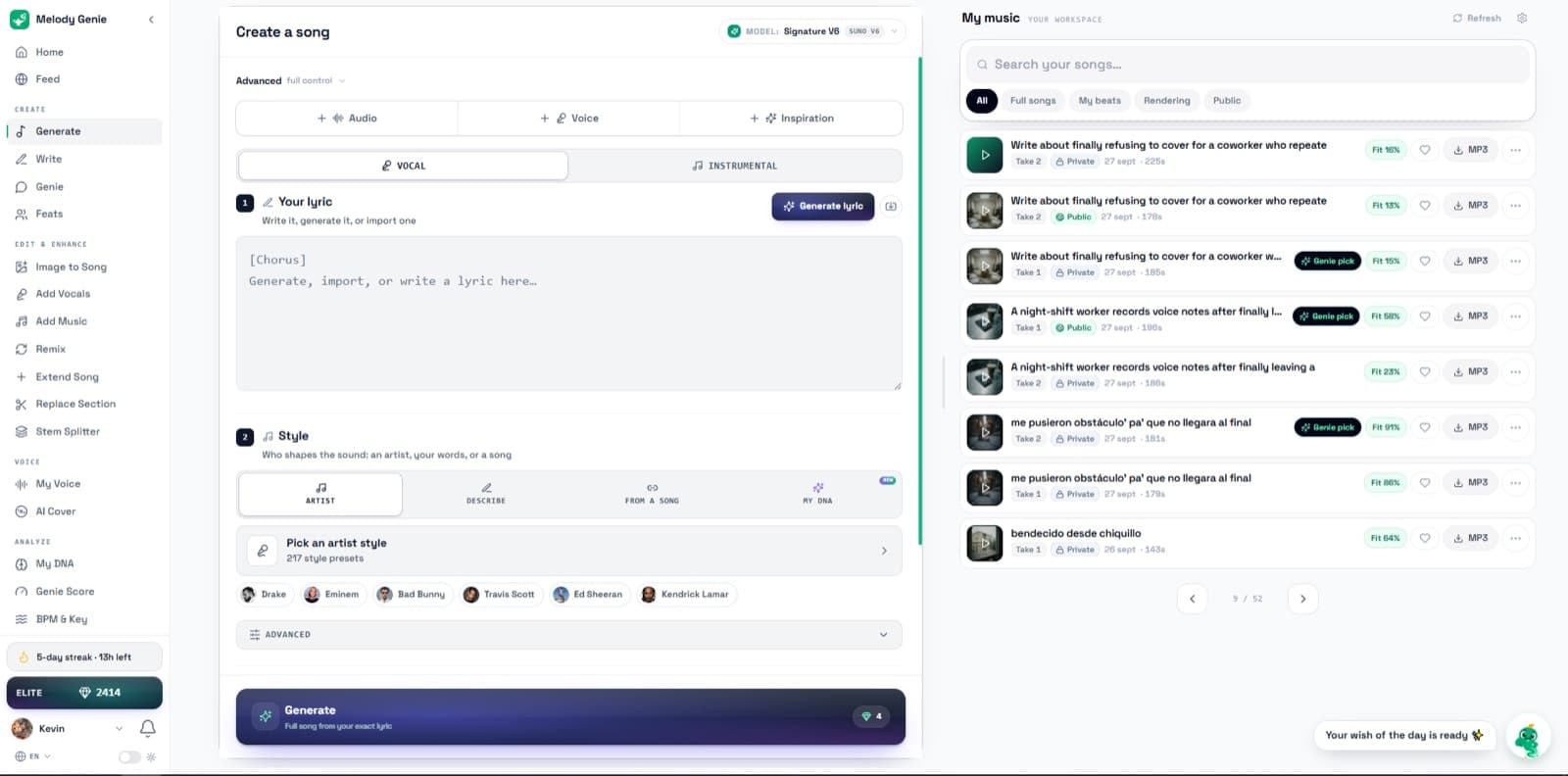The image size is (1568, 776).
Task: Filter songs by Rendering
Action: [1166, 100]
